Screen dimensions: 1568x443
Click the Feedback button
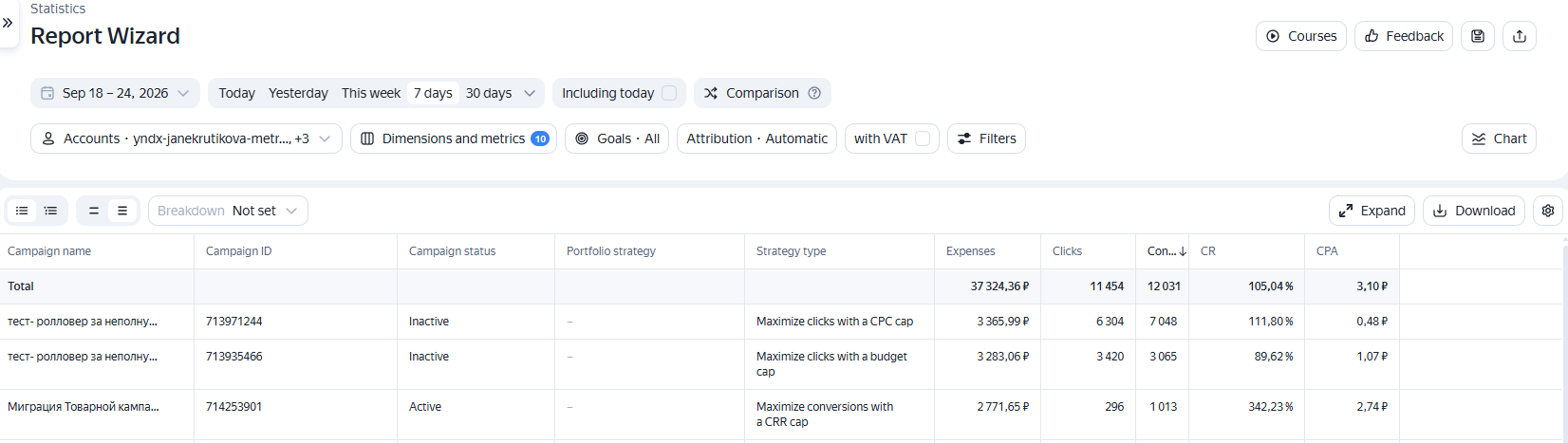[x=1404, y=36]
